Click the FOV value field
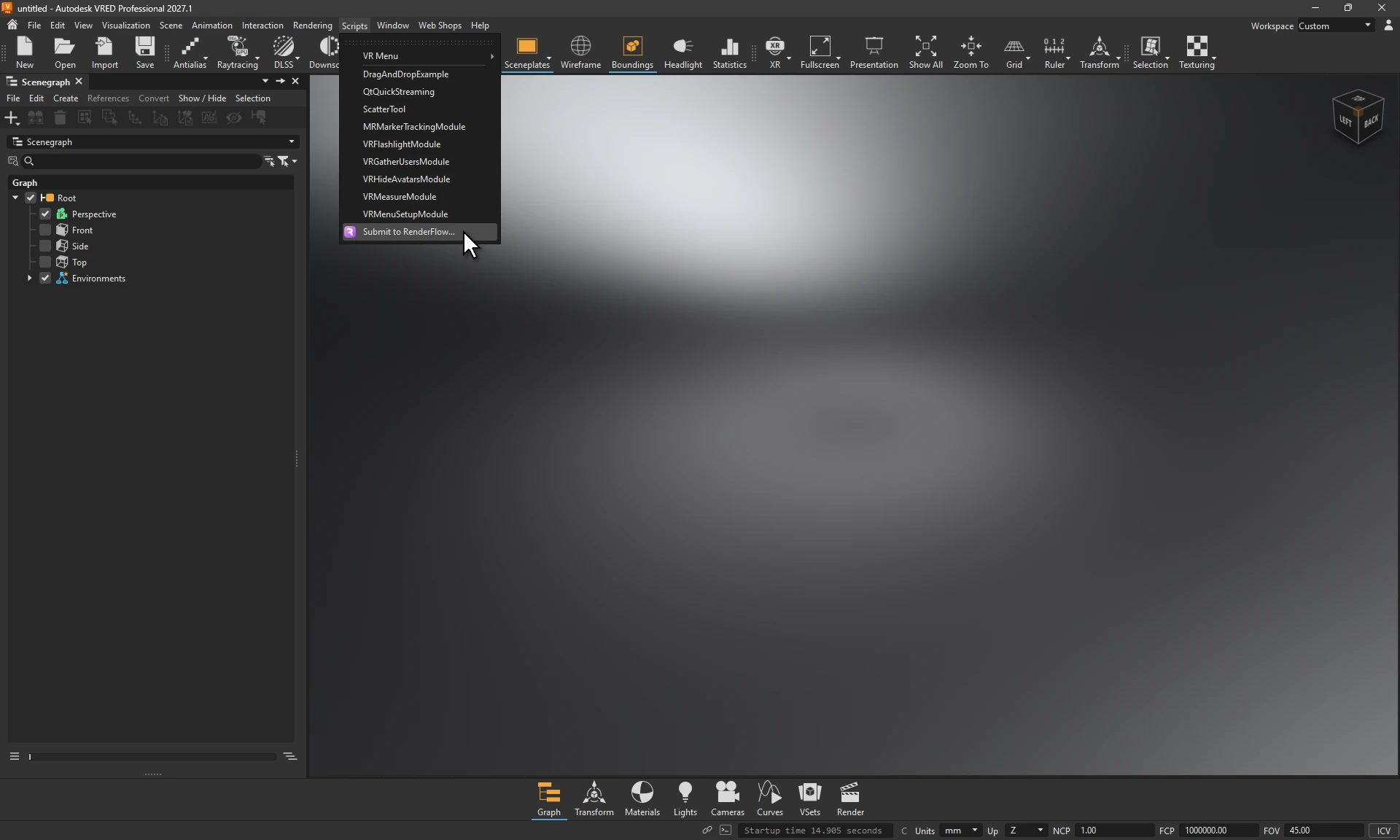Screen dimensions: 1400x840 point(1323,831)
